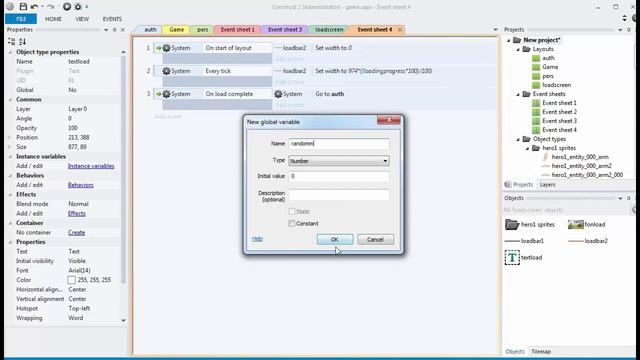
Task: Click the categorized sort icon in Properties
Action: 11,41
